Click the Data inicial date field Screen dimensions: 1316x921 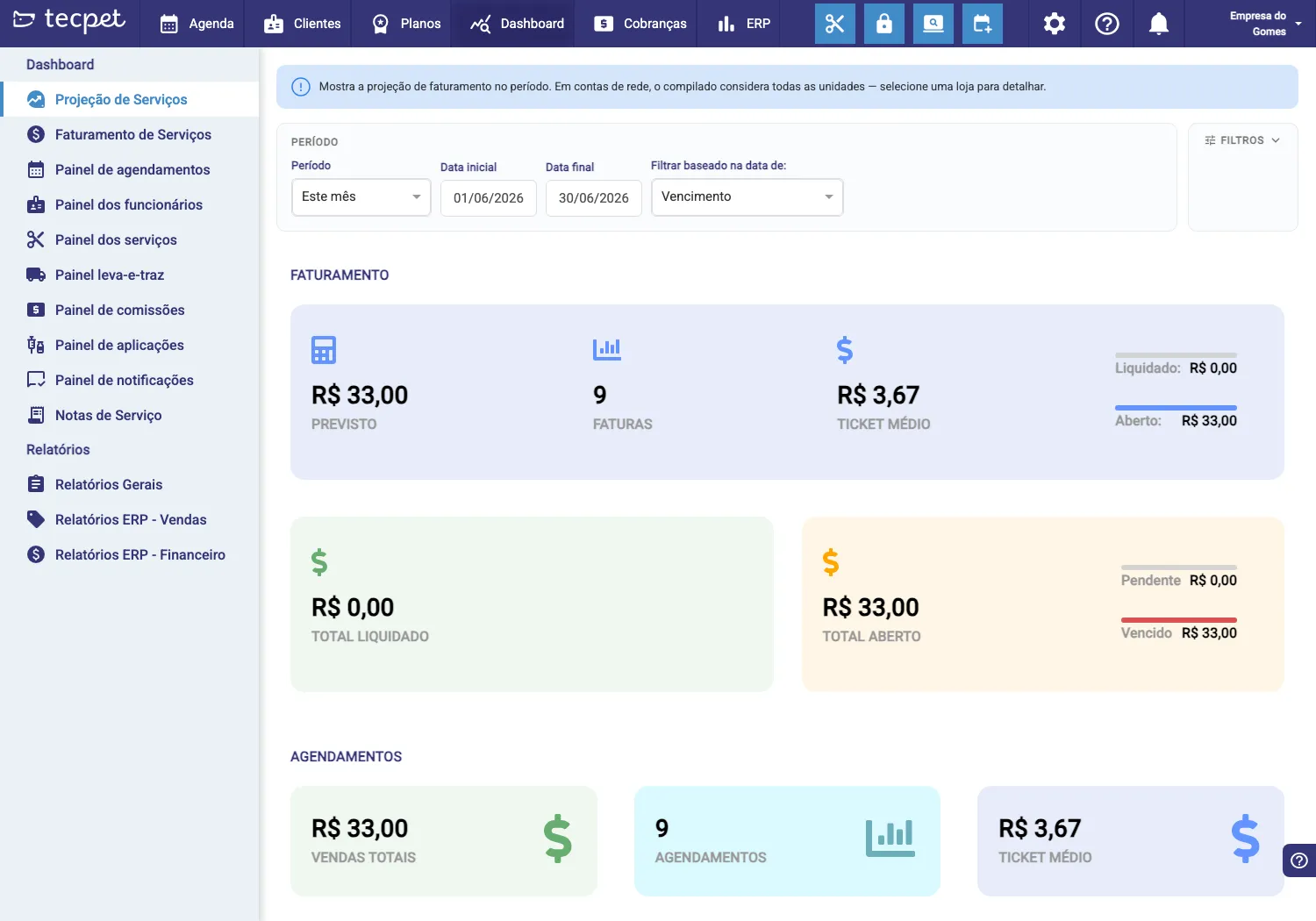coord(489,198)
